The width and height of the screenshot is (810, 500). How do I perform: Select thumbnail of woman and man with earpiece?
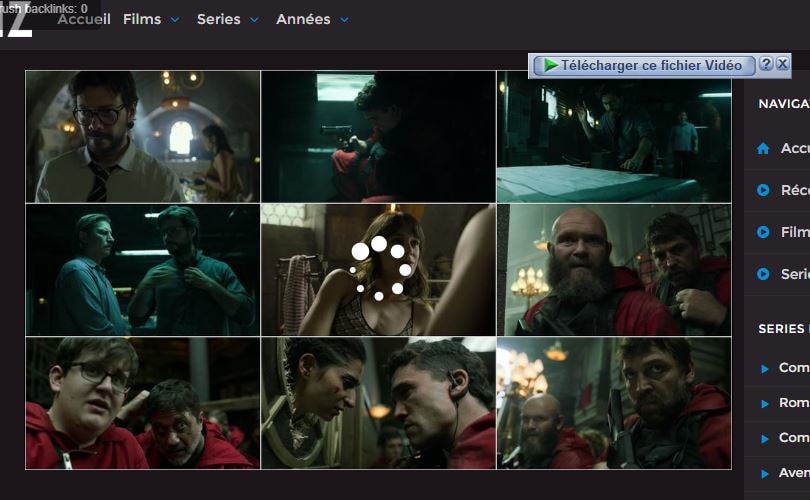click(x=378, y=403)
